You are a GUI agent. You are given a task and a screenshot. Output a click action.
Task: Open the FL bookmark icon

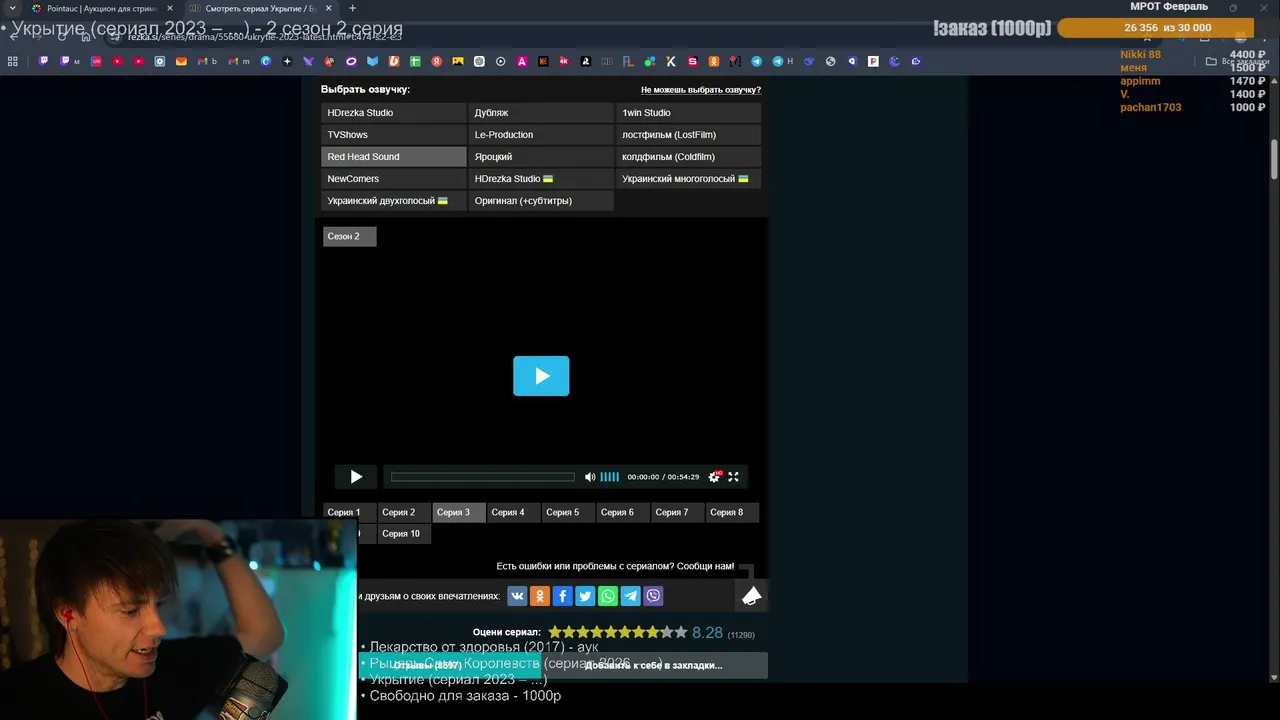(x=628, y=61)
